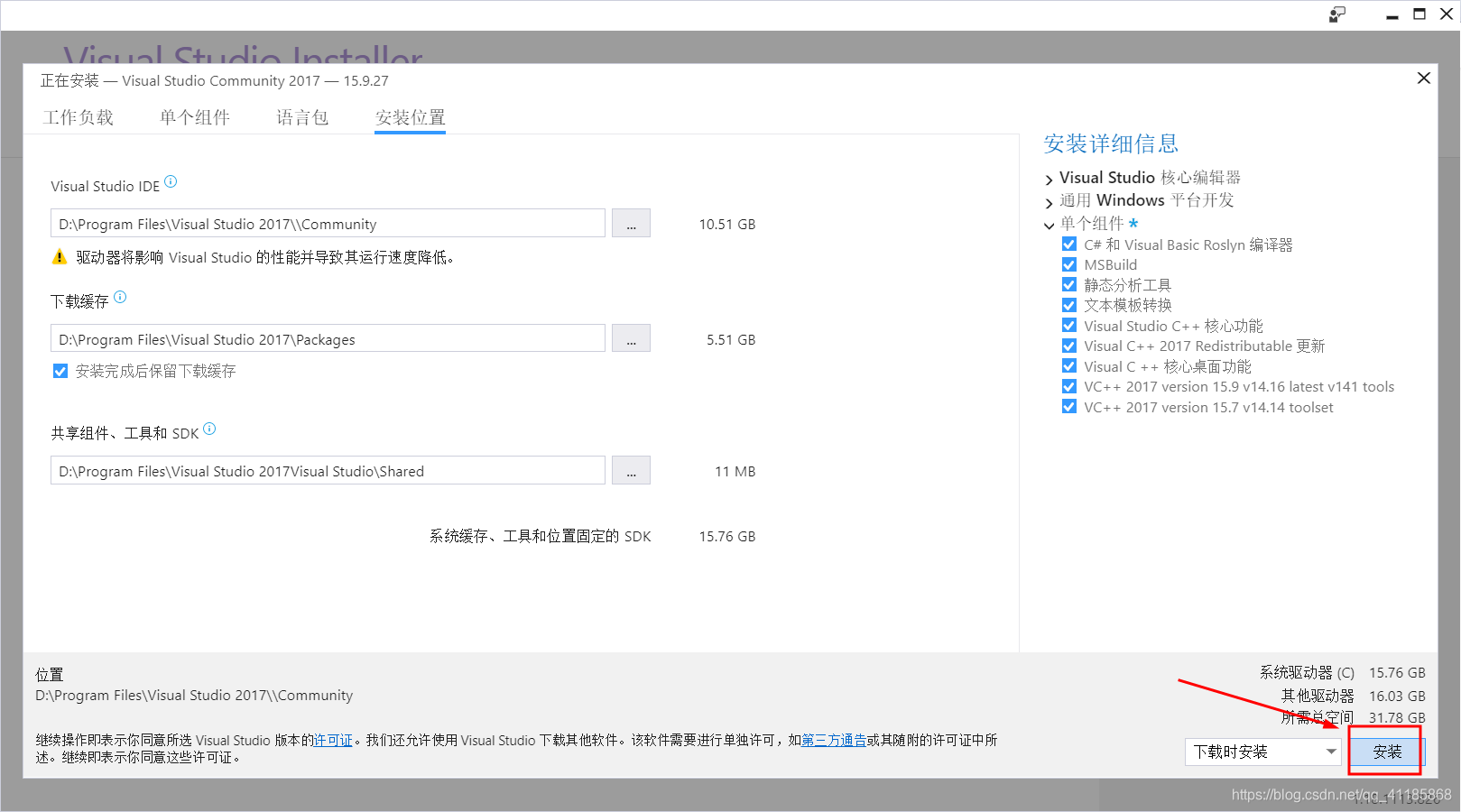This screenshot has width=1461, height=812.
Task: Browse for Visual Studio IDE install folder
Action: tap(631, 224)
